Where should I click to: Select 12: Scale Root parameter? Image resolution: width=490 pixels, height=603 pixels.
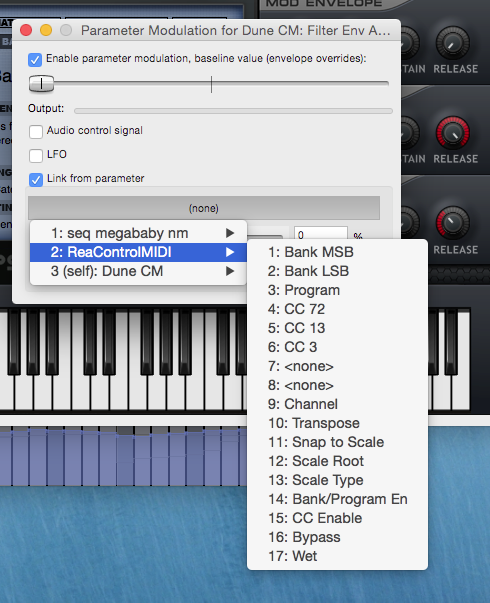tap(337, 461)
